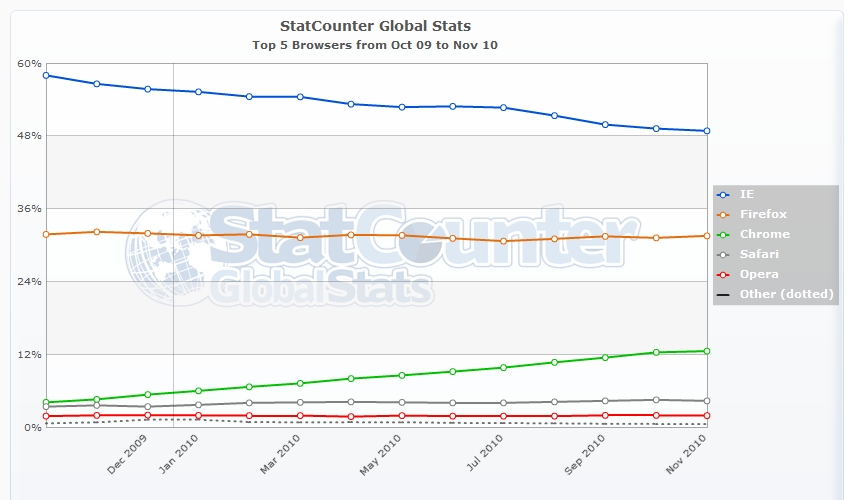Viewport: 854px width, 500px height.
Task: Click the last Chrome data point on green line
Action: pos(707,351)
